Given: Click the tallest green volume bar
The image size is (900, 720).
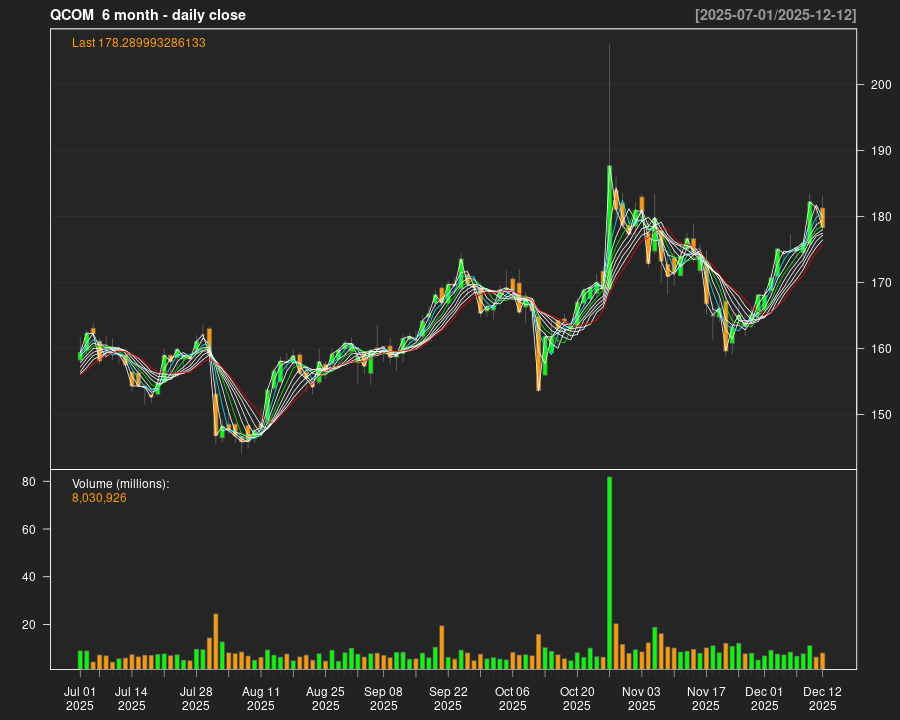Looking at the screenshot, I should coord(609,572).
